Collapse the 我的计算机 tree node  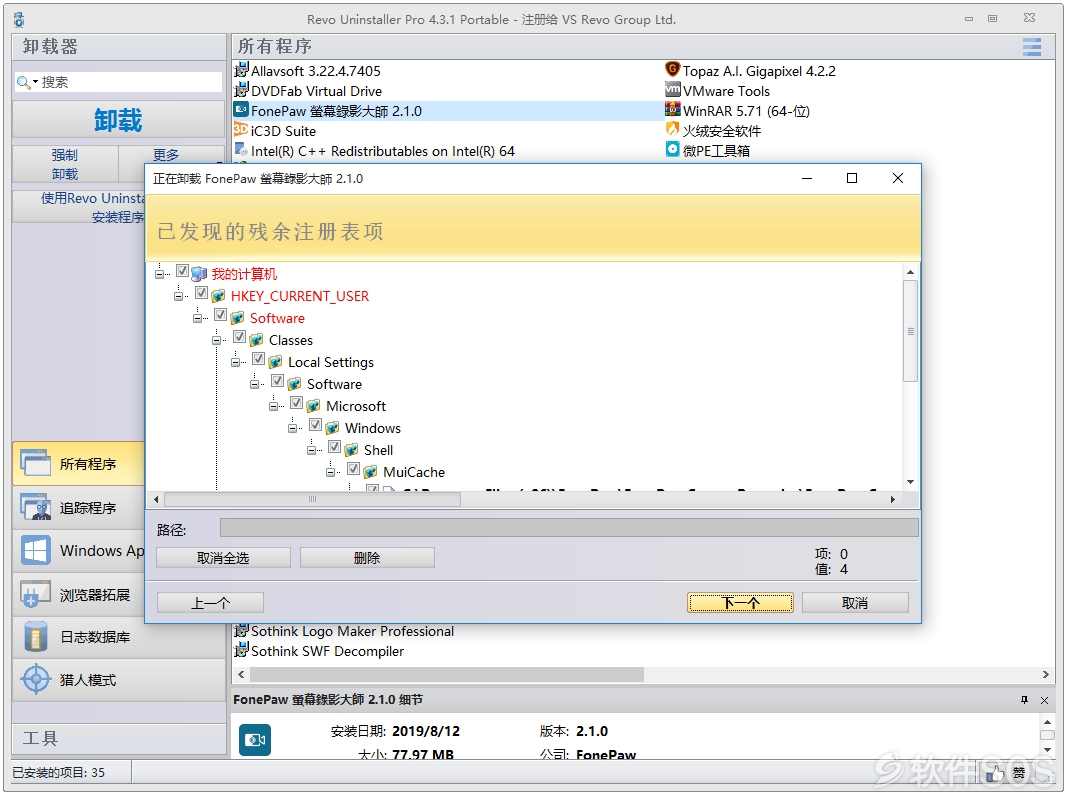pos(159,274)
